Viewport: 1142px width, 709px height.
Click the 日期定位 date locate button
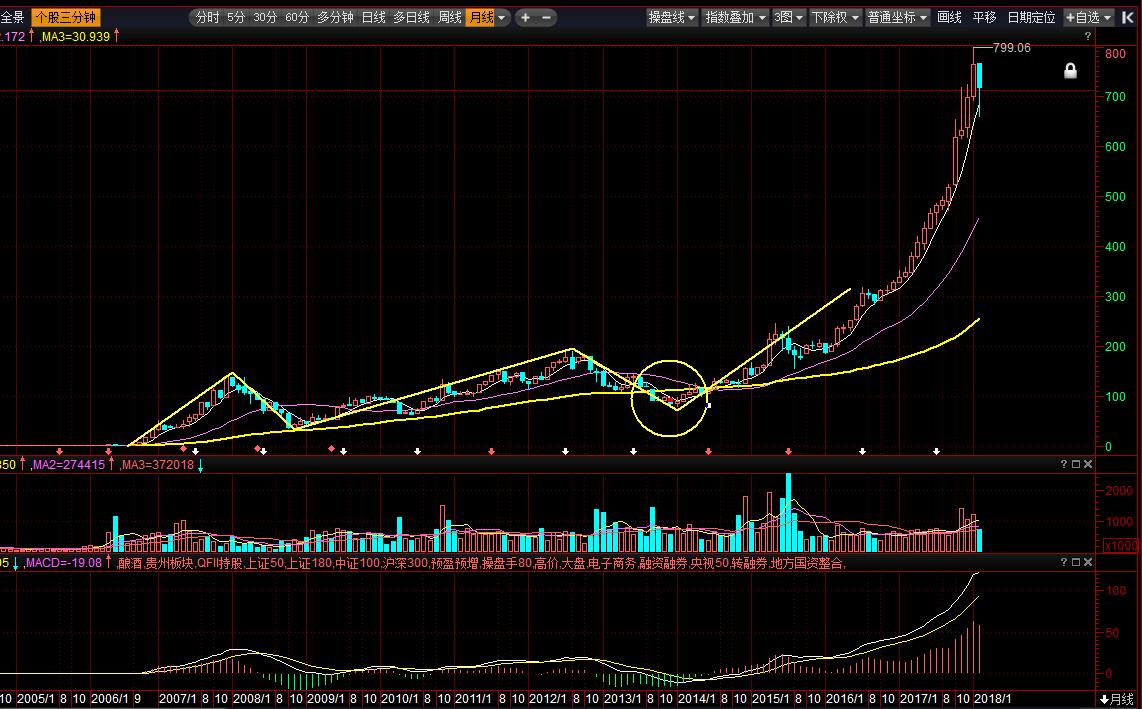(1031, 17)
